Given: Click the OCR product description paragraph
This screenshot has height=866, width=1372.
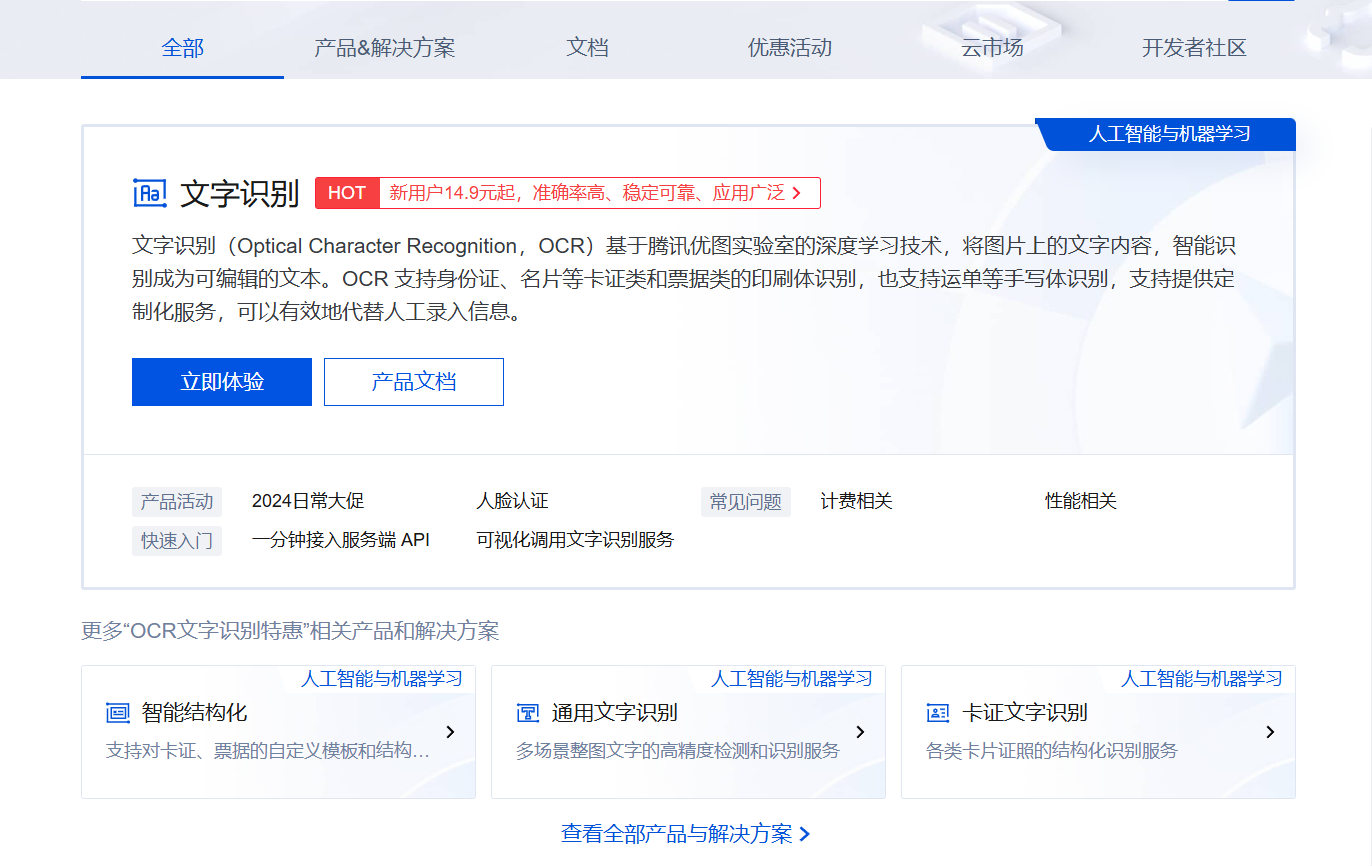Looking at the screenshot, I should 685,279.
